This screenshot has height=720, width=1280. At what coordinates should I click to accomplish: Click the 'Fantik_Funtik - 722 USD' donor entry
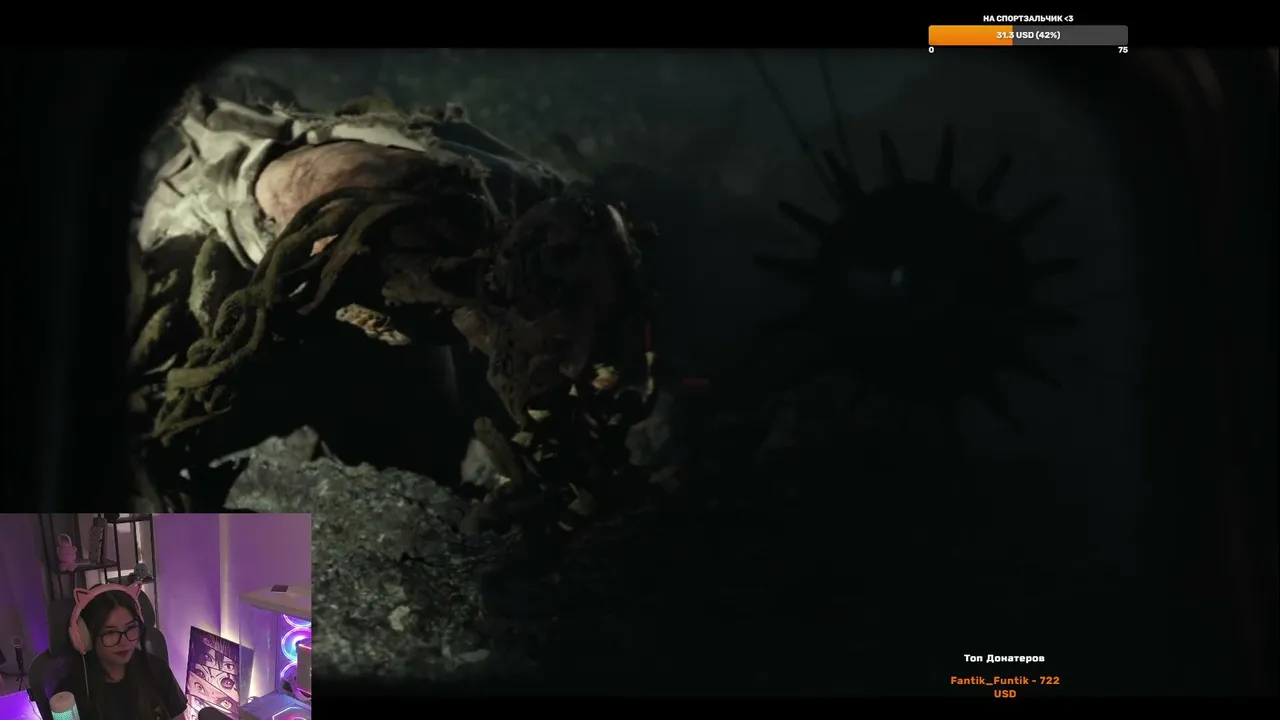[1005, 687]
